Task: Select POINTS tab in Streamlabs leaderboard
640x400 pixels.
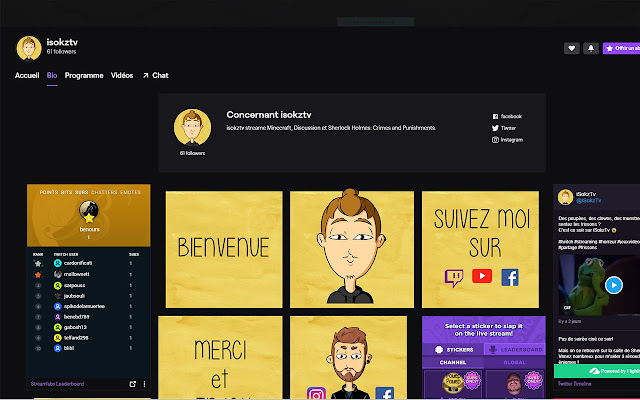Action: tap(49, 192)
